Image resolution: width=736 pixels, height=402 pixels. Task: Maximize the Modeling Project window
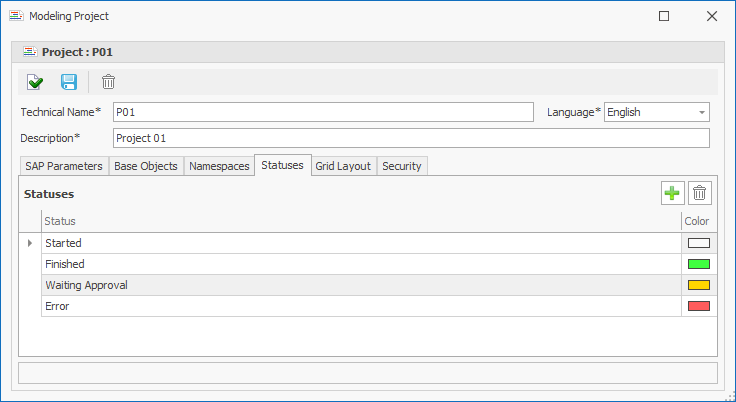tap(664, 16)
